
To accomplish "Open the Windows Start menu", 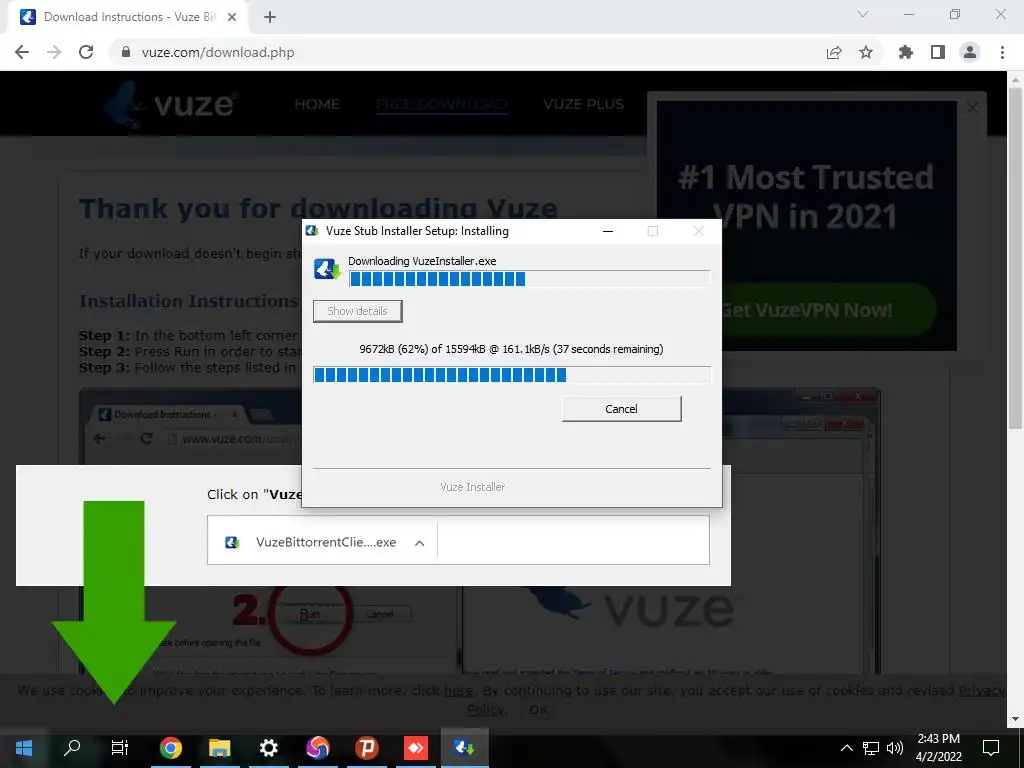I will pos(24,748).
